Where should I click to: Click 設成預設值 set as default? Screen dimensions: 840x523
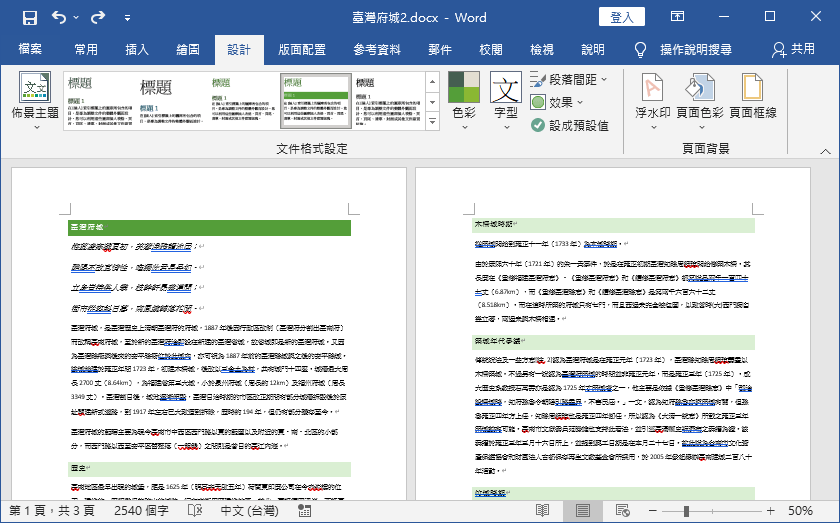point(570,125)
